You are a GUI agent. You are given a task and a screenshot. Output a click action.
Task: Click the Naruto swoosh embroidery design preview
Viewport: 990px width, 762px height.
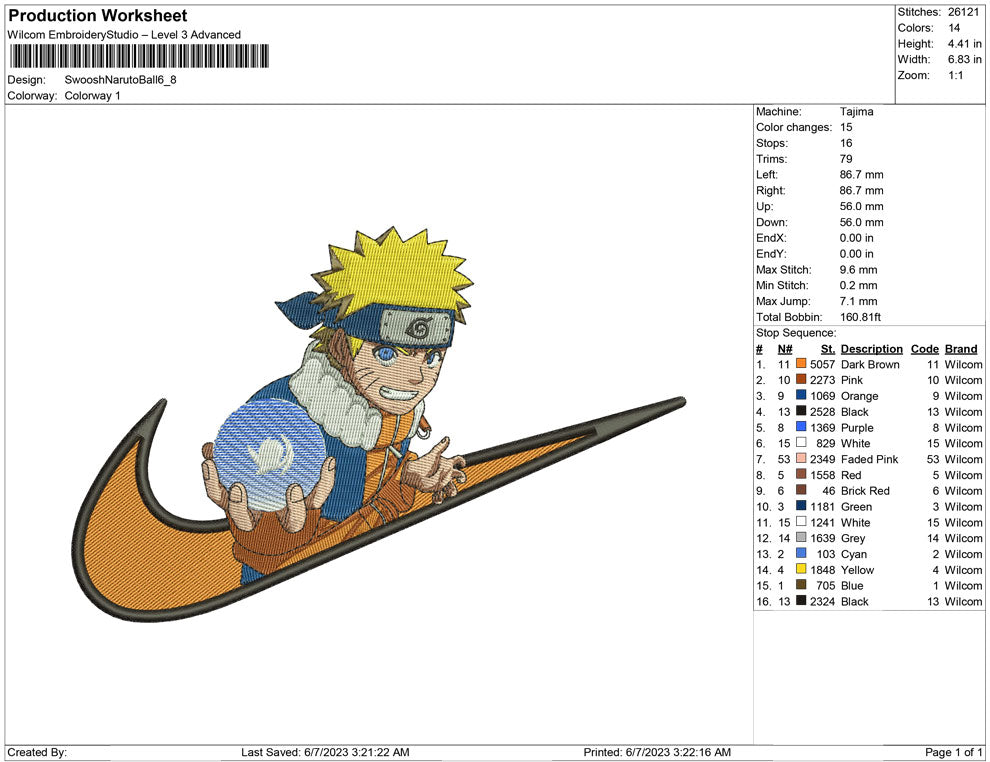379,423
